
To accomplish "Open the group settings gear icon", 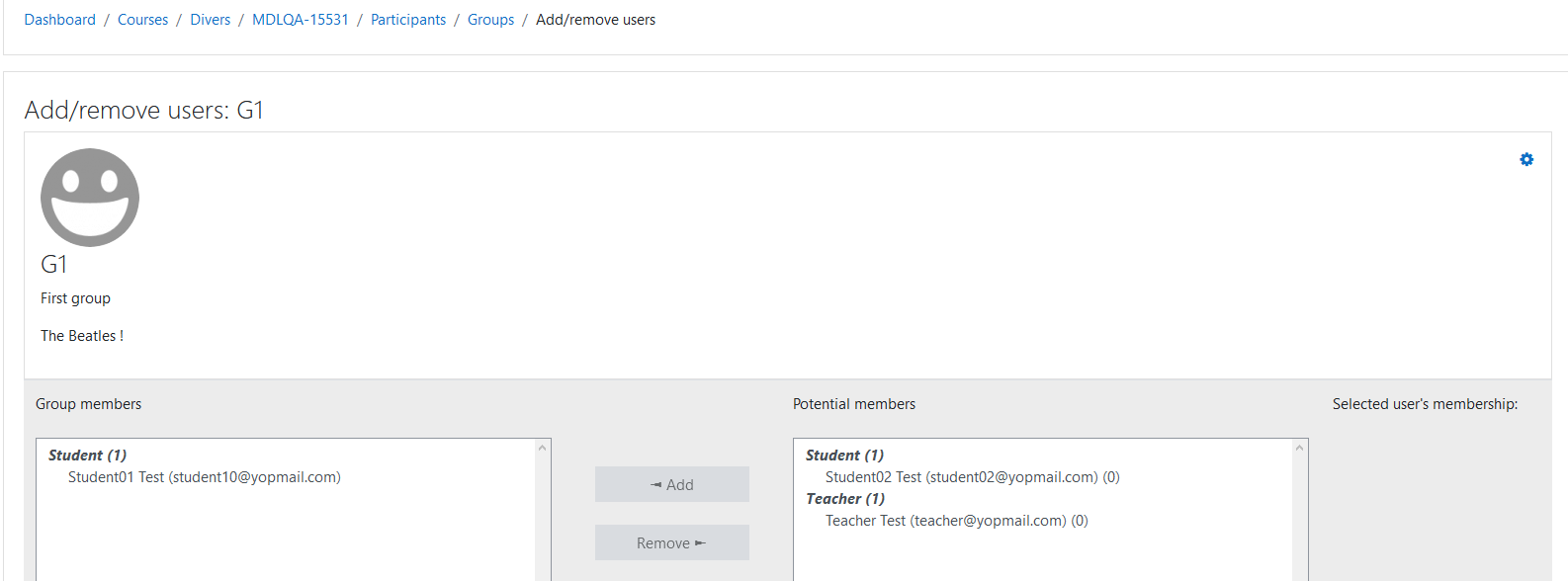I will point(1526,159).
